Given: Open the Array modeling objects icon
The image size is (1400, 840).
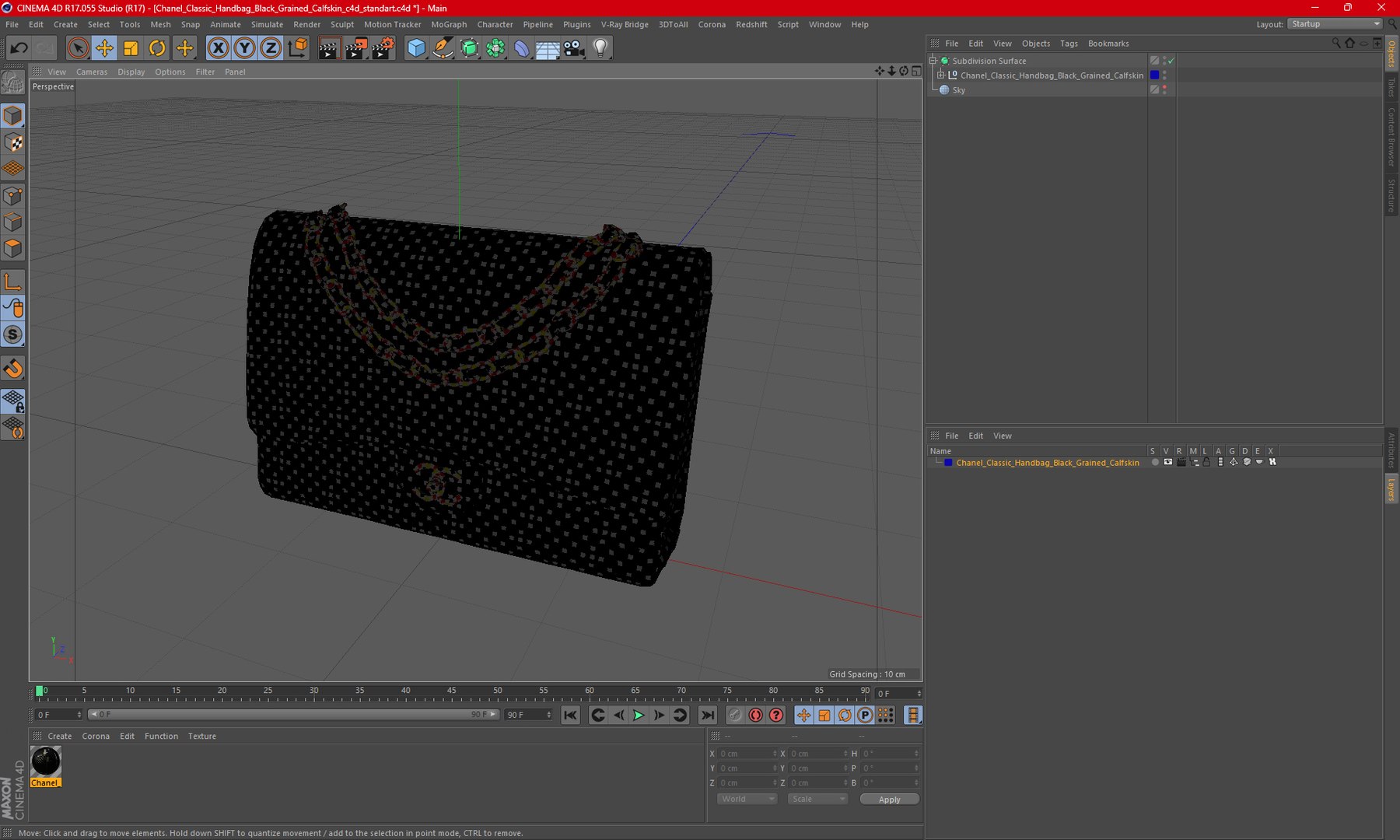Looking at the screenshot, I should (495, 48).
